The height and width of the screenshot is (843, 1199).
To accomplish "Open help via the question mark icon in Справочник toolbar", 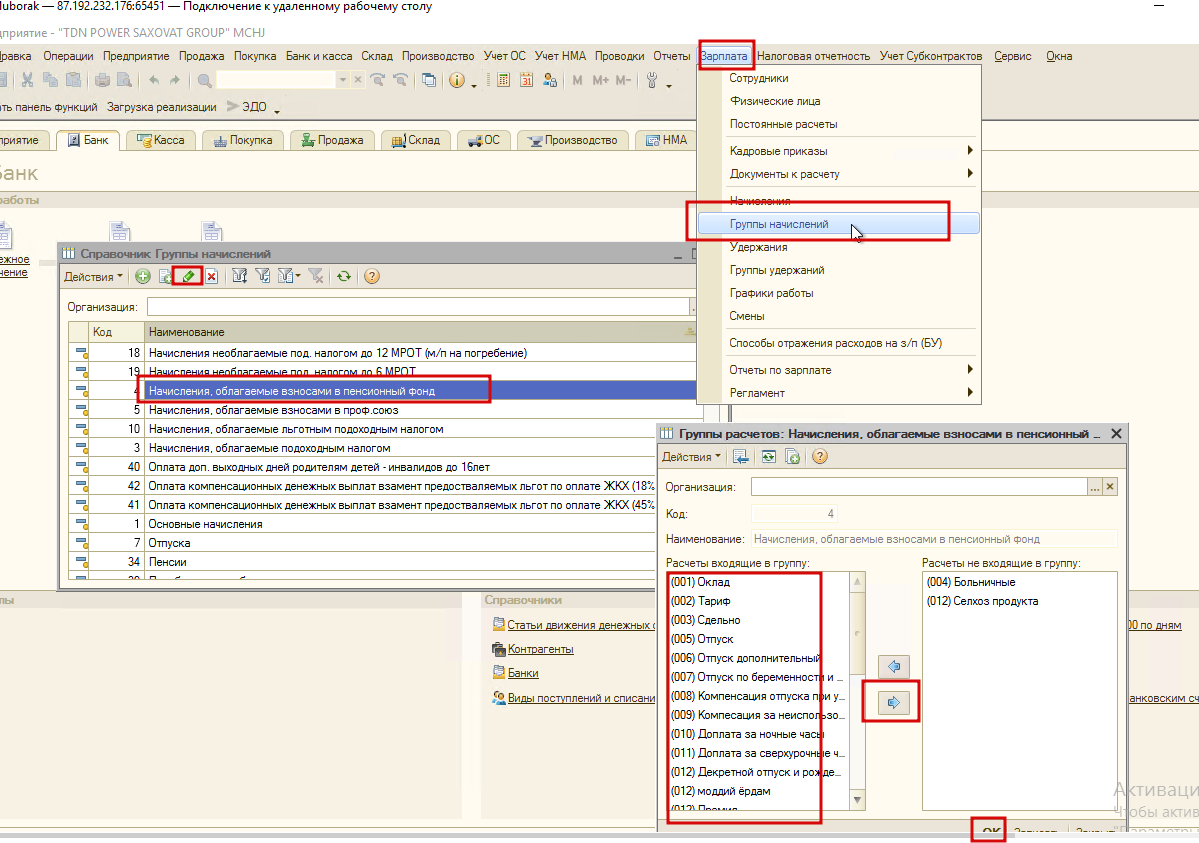I will pos(372,276).
